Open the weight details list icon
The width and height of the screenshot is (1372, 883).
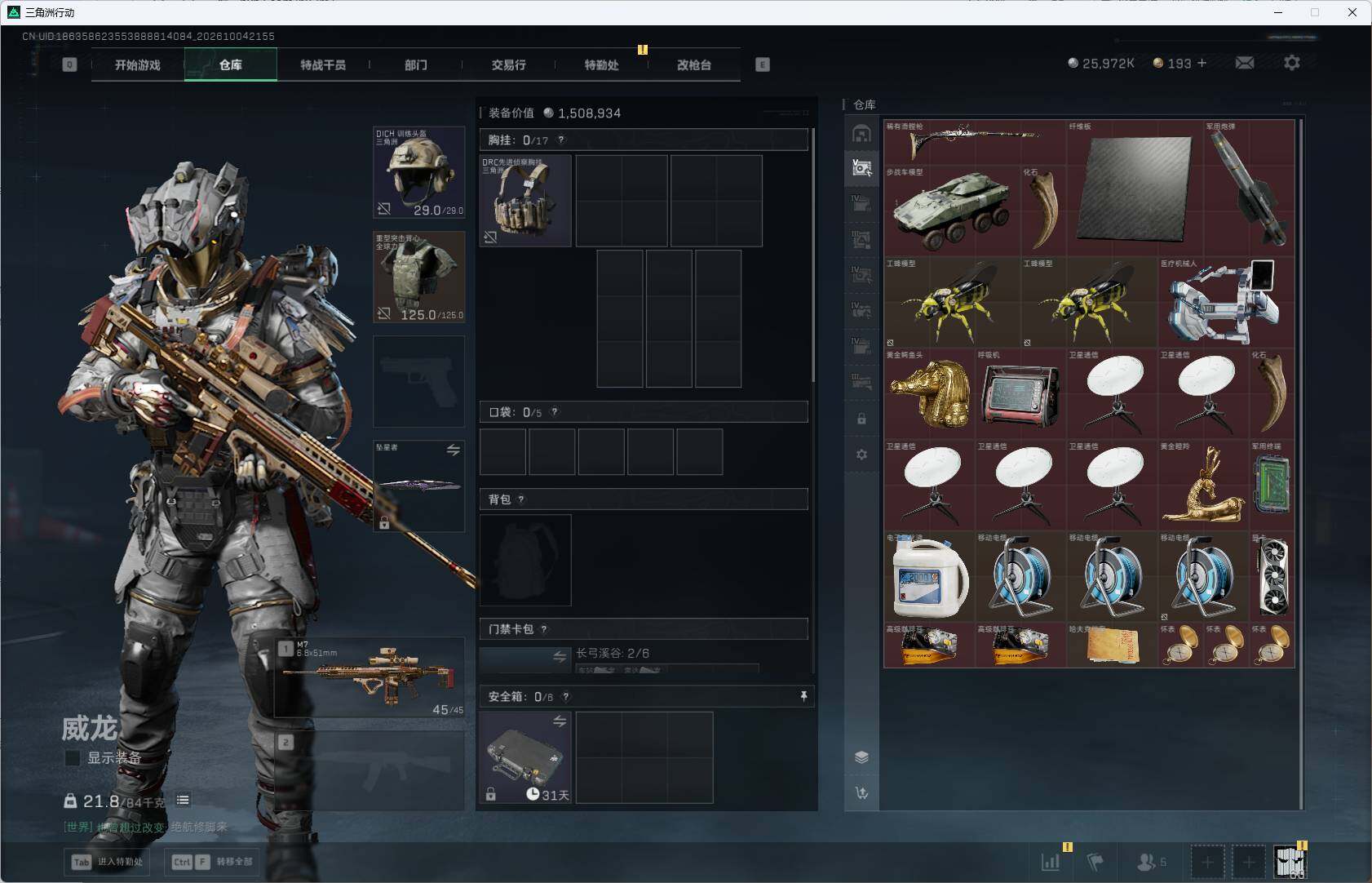pos(183,801)
